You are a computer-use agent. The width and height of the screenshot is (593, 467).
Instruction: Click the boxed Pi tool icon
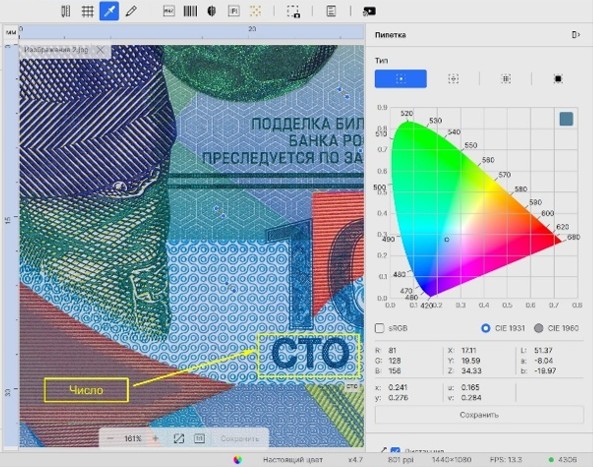pyautogui.click(x=234, y=11)
